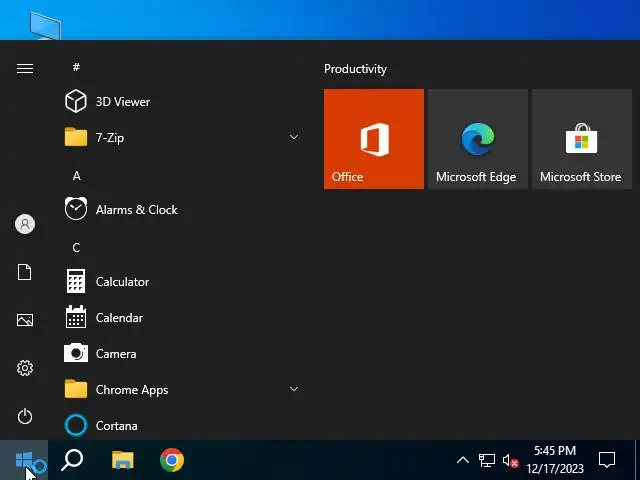Select the 7-Zip label
This screenshot has width=640, height=480.
(x=110, y=138)
